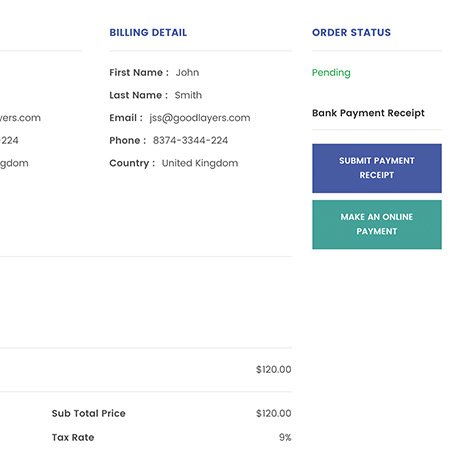Click the Phone label in billing

pos(127,140)
